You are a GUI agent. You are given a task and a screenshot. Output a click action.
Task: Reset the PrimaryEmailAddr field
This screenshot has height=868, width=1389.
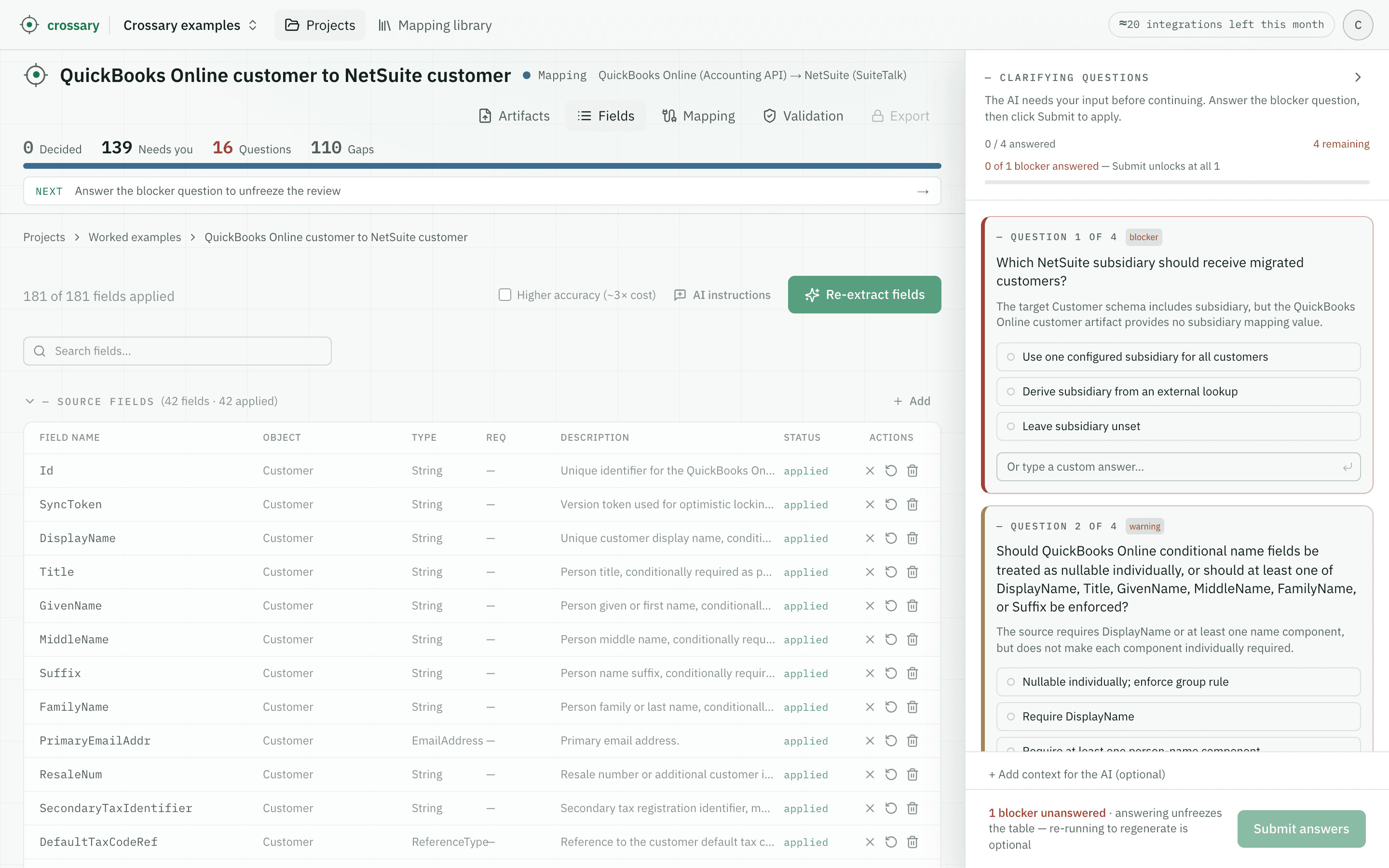(891, 741)
